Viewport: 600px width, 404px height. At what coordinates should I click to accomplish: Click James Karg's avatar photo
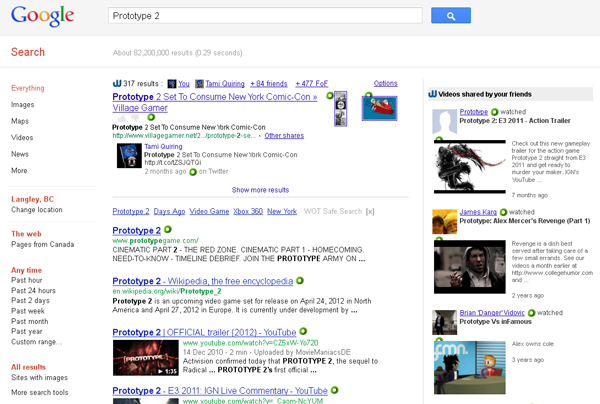pyautogui.click(x=445, y=222)
